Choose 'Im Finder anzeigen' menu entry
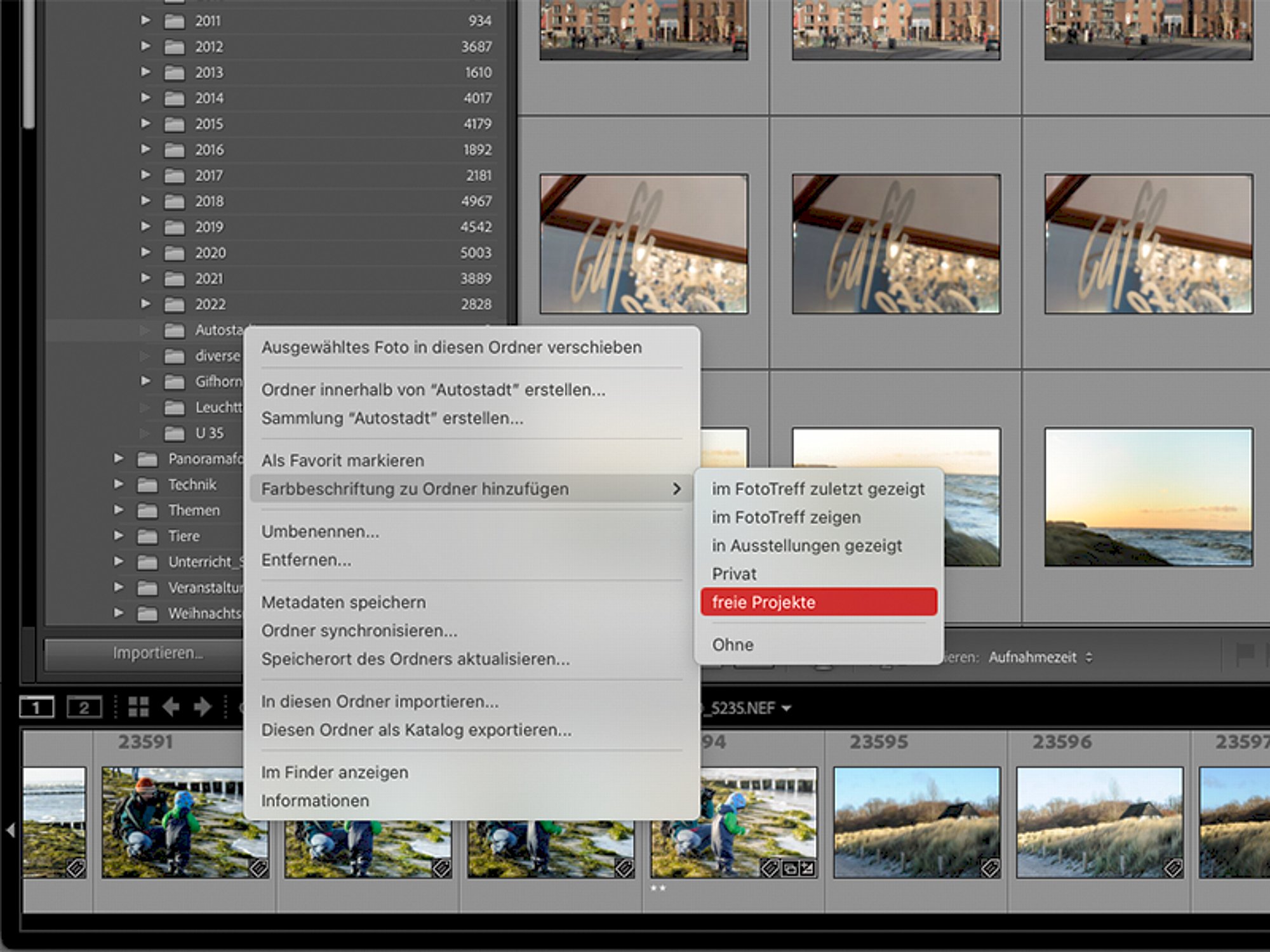 (x=335, y=772)
